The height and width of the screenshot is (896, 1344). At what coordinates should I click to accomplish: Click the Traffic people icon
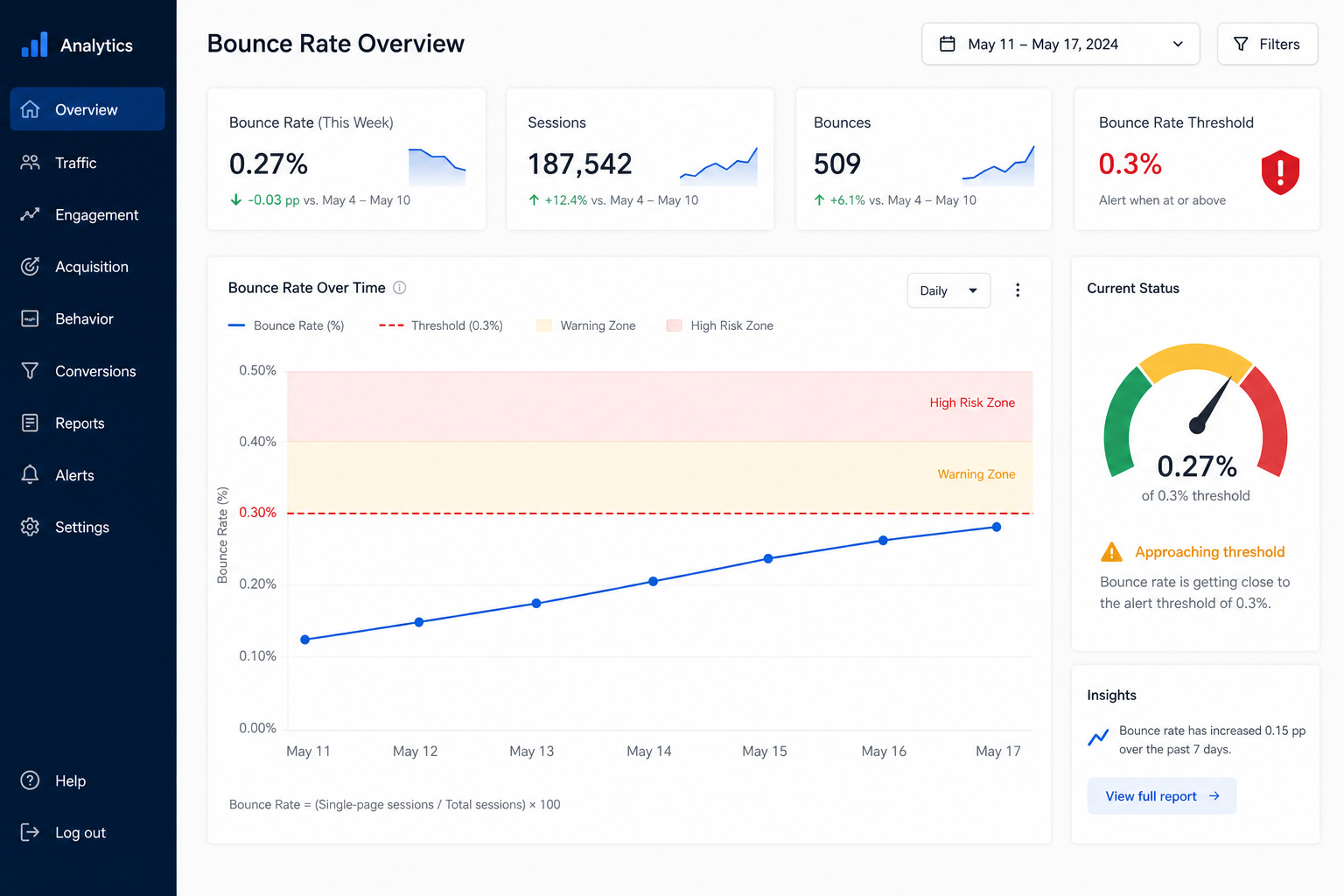point(30,163)
